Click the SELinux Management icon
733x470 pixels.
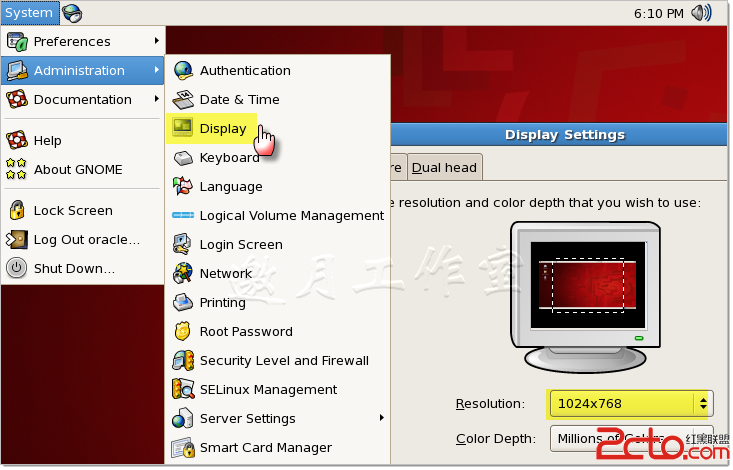click(x=183, y=390)
